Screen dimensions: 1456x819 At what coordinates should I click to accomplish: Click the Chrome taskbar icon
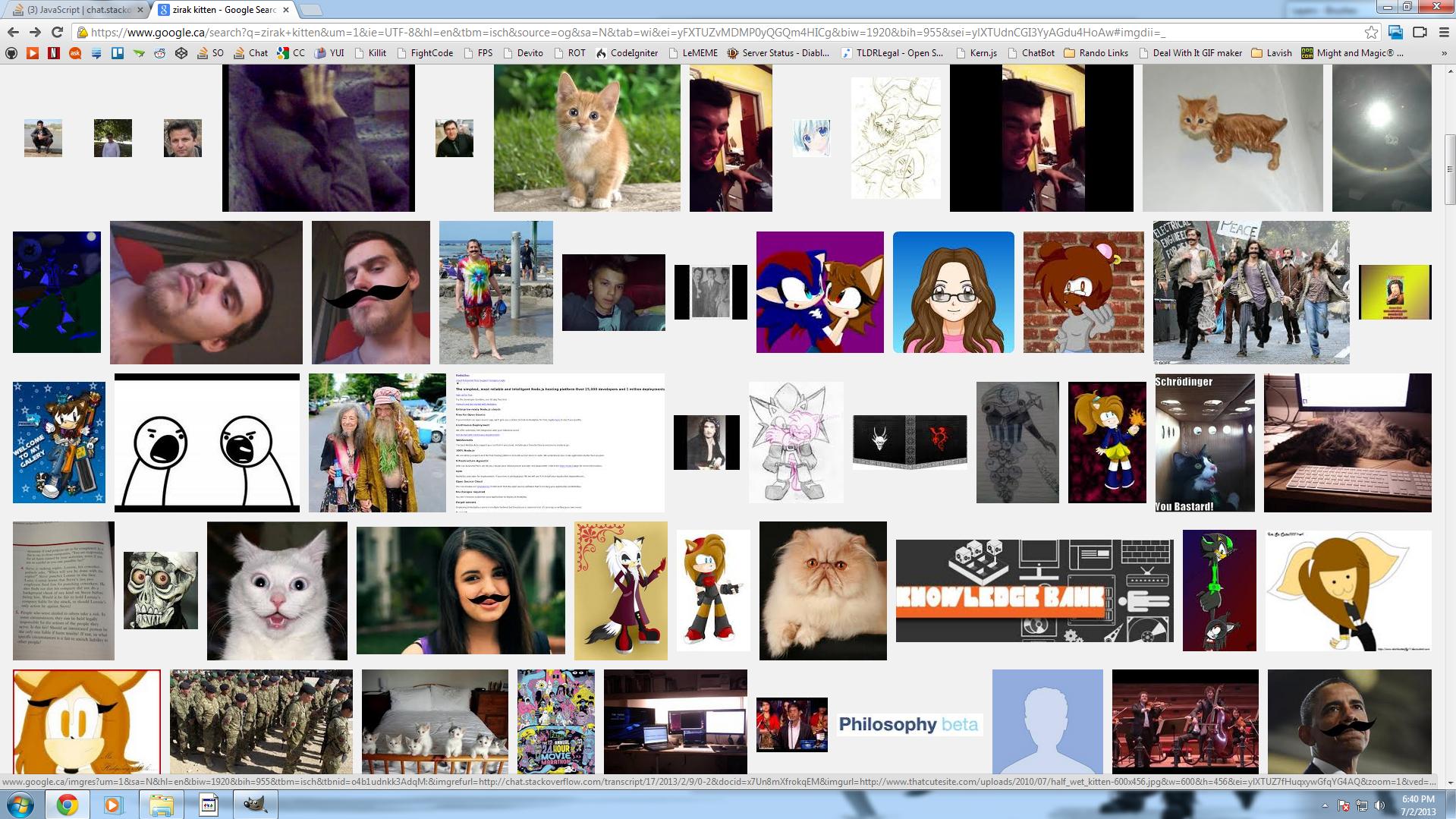point(67,805)
